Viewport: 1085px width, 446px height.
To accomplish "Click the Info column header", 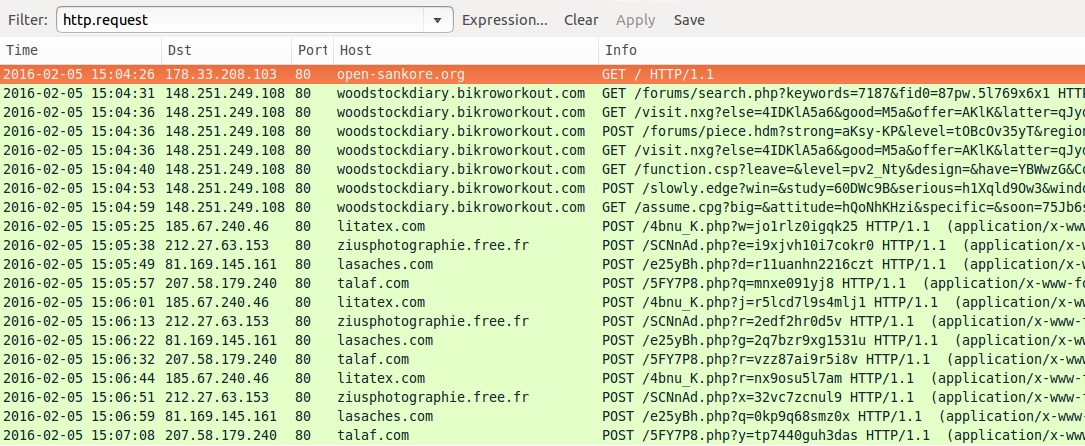I will (x=840, y=50).
